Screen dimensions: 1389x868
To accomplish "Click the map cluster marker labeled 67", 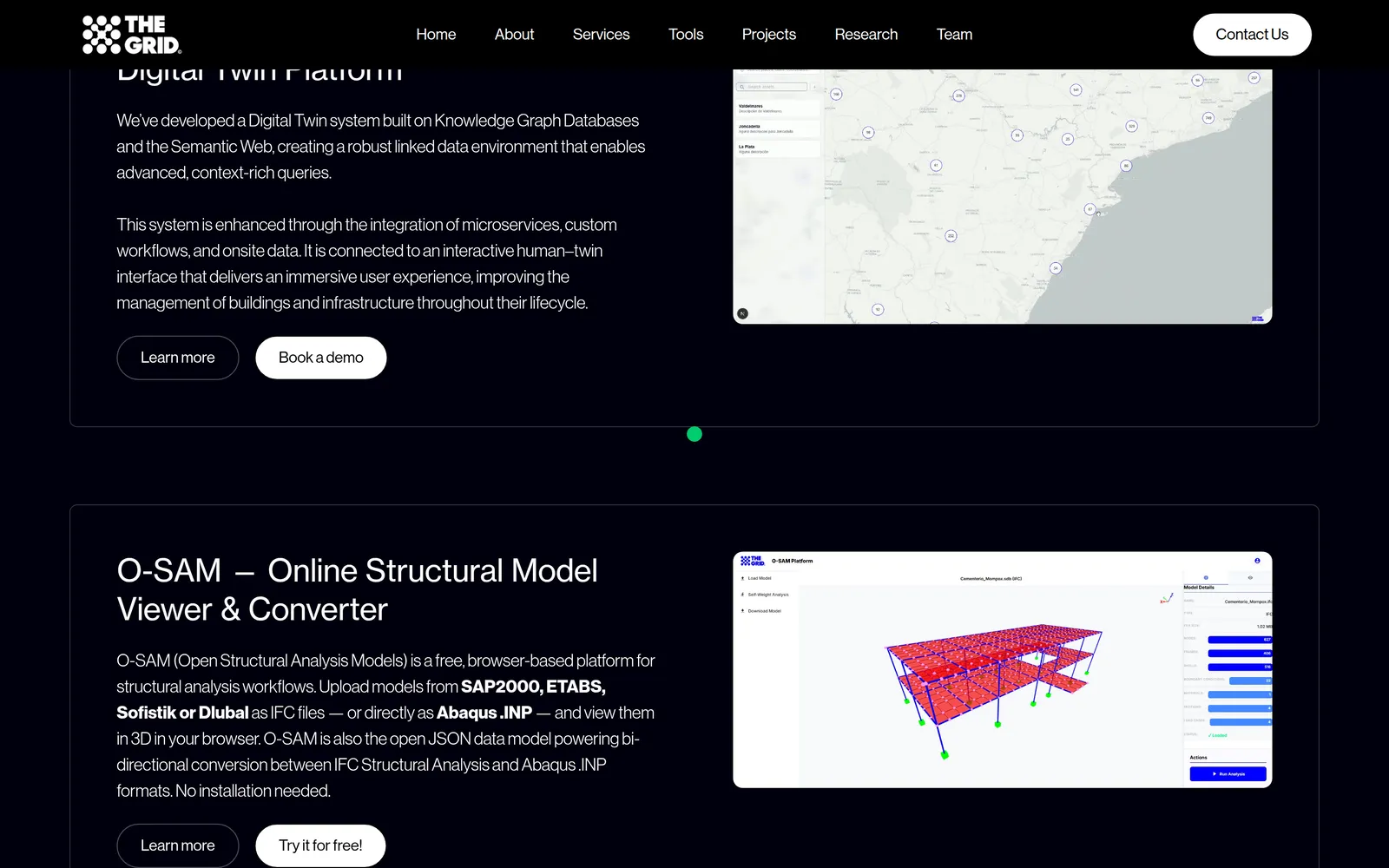I will tap(1089, 209).
